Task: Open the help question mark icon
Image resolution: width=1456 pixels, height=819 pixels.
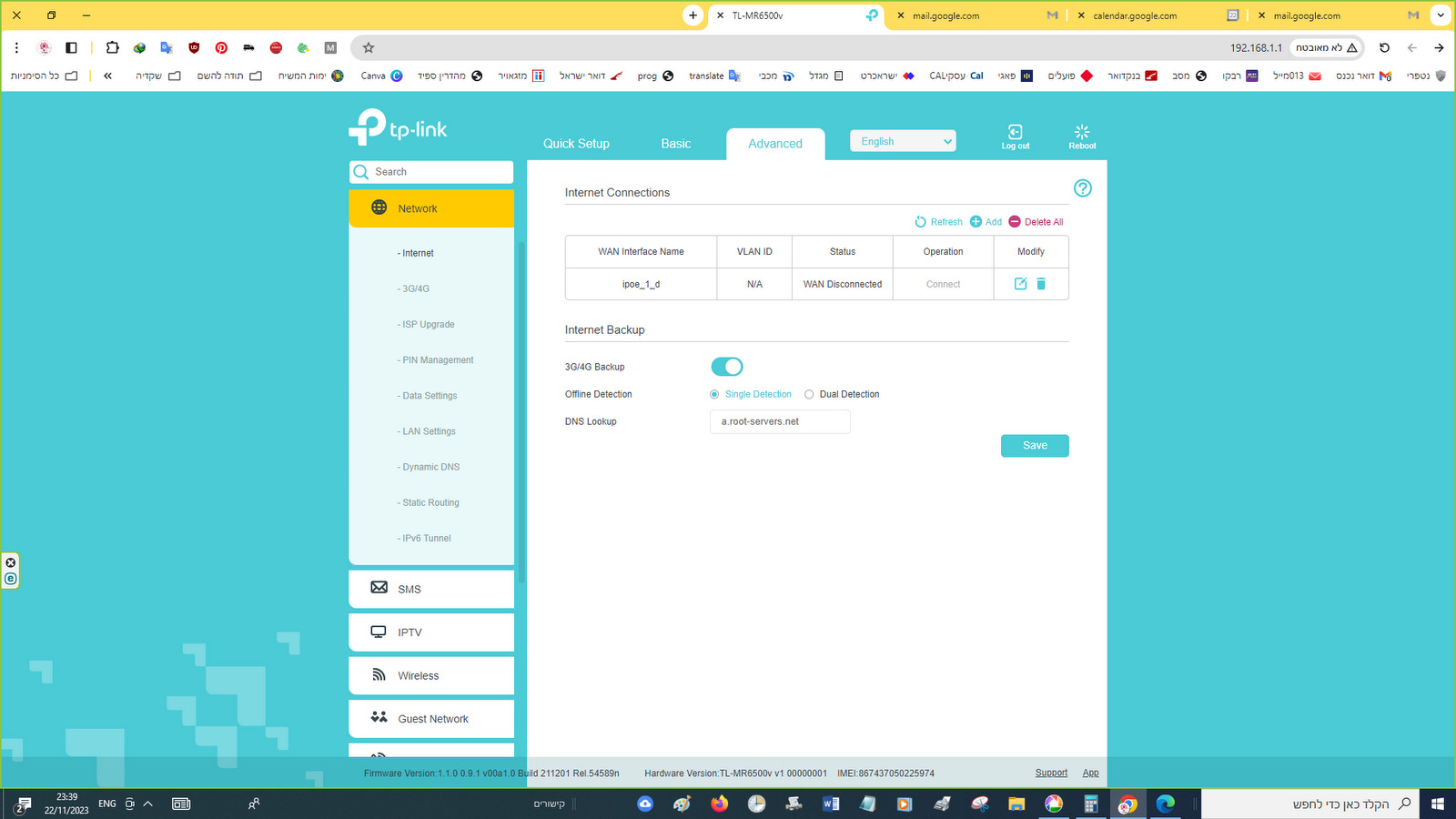Action: (1082, 188)
